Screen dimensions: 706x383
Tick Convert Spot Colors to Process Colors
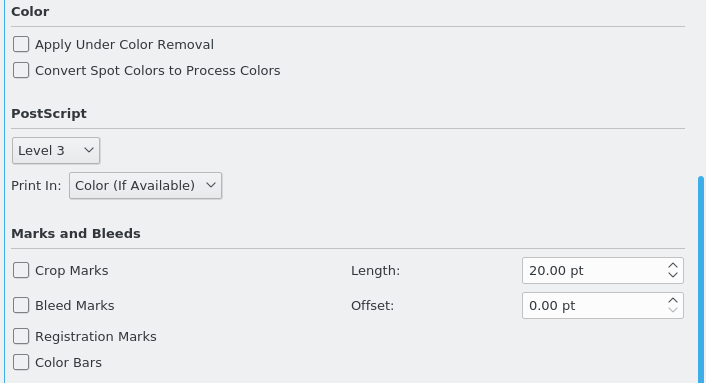click(21, 71)
